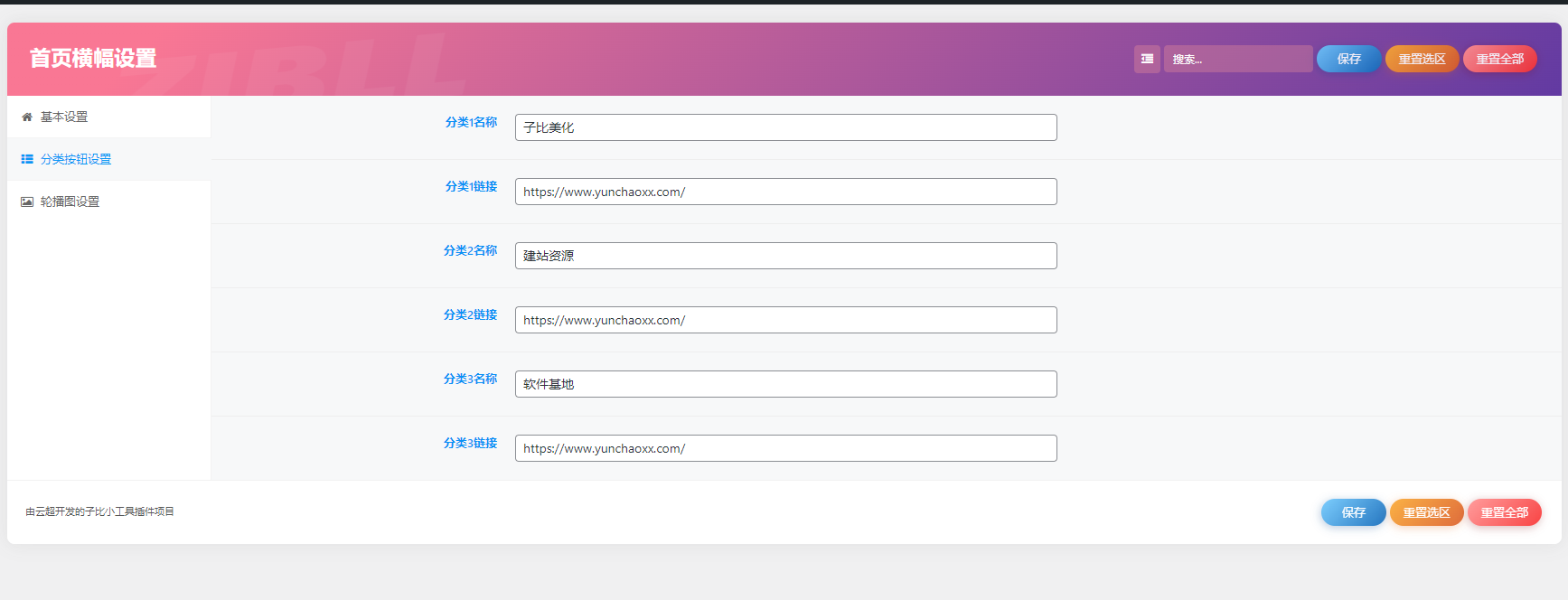
Task: Click the top 重置选区 button
Action: click(x=1422, y=59)
